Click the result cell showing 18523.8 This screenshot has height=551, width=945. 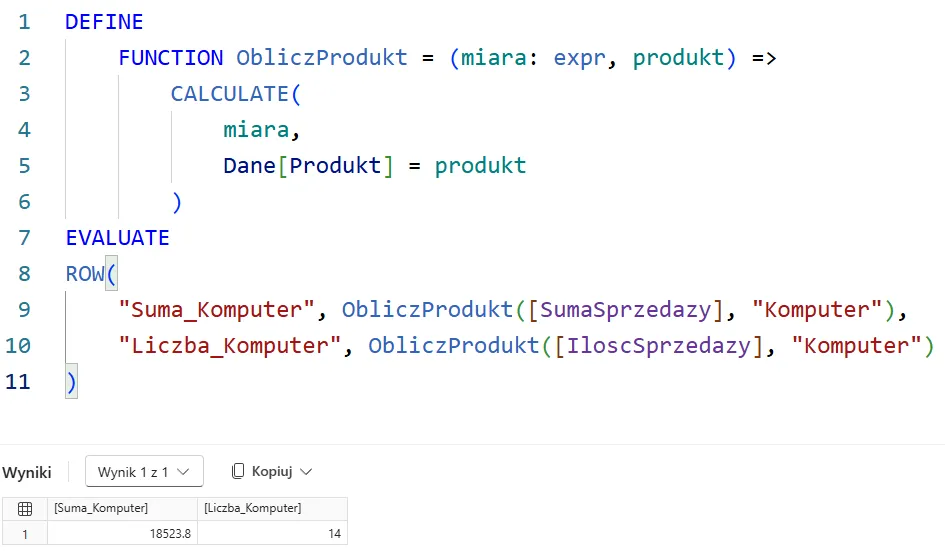[122, 534]
